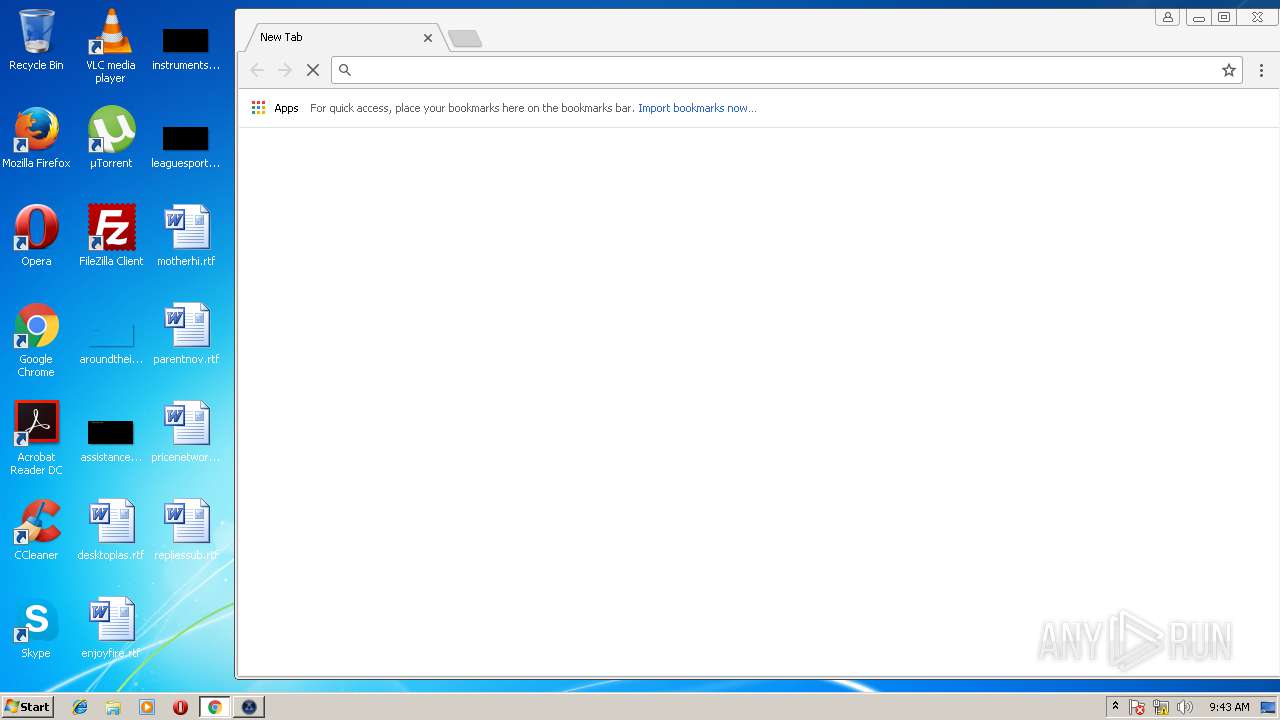
Task: Select motherhi.rtf file on desktop
Action: pyautogui.click(x=186, y=236)
